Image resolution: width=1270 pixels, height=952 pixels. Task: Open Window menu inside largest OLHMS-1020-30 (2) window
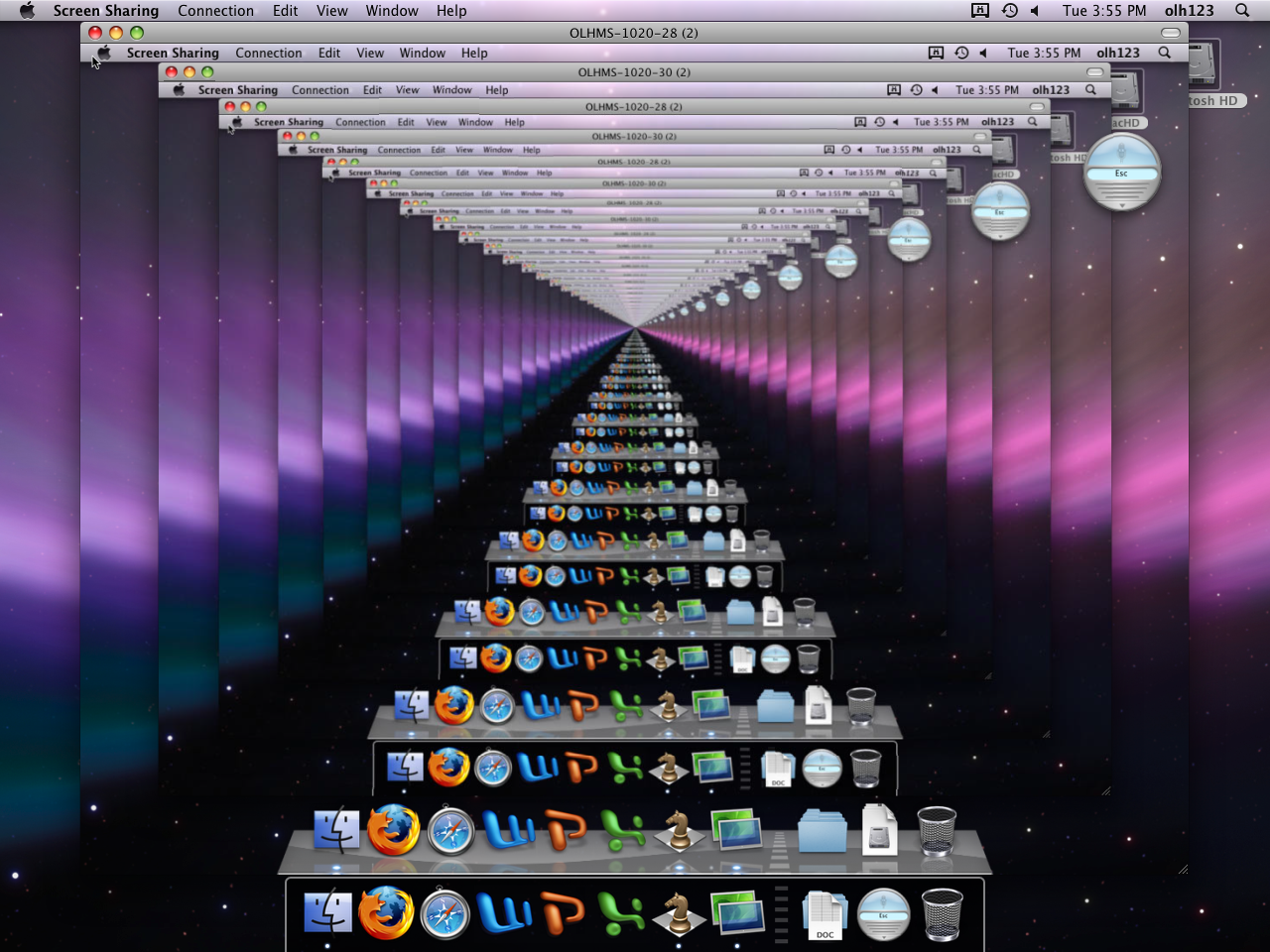[452, 90]
